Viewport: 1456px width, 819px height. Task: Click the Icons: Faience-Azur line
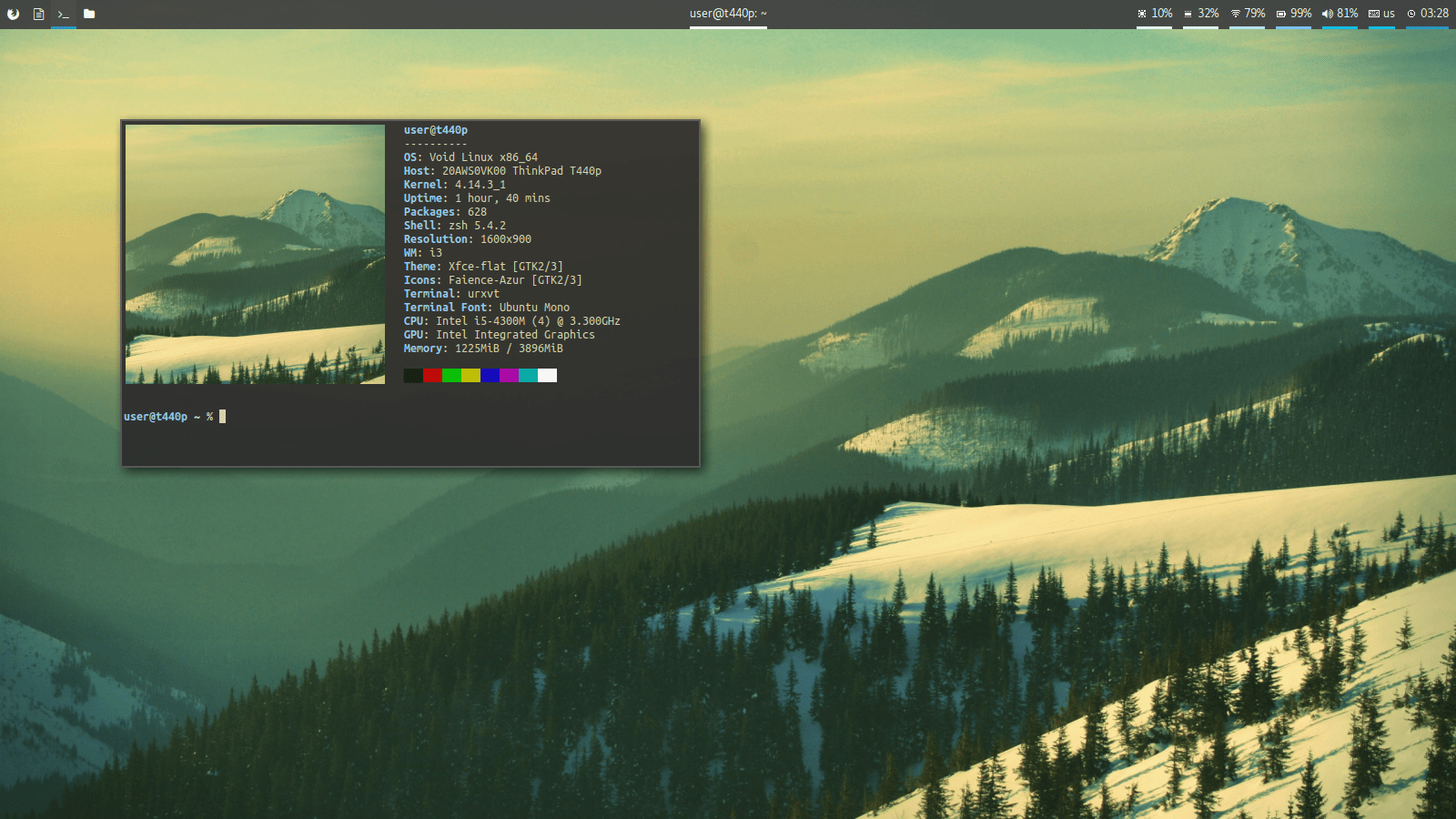(x=493, y=280)
